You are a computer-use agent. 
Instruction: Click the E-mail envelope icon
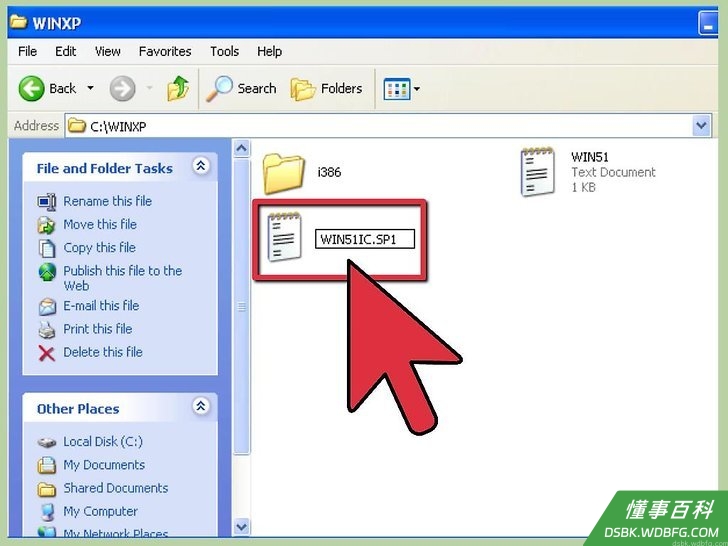47,306
